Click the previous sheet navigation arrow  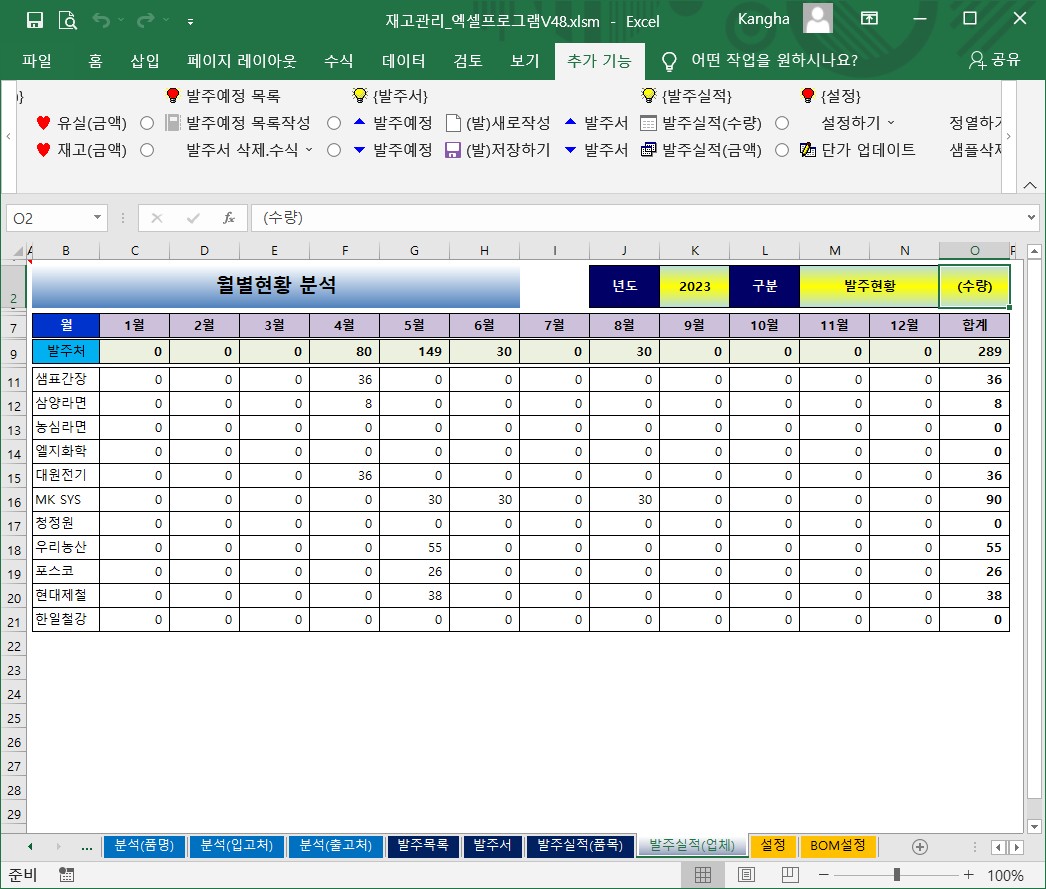coord(31,846)
